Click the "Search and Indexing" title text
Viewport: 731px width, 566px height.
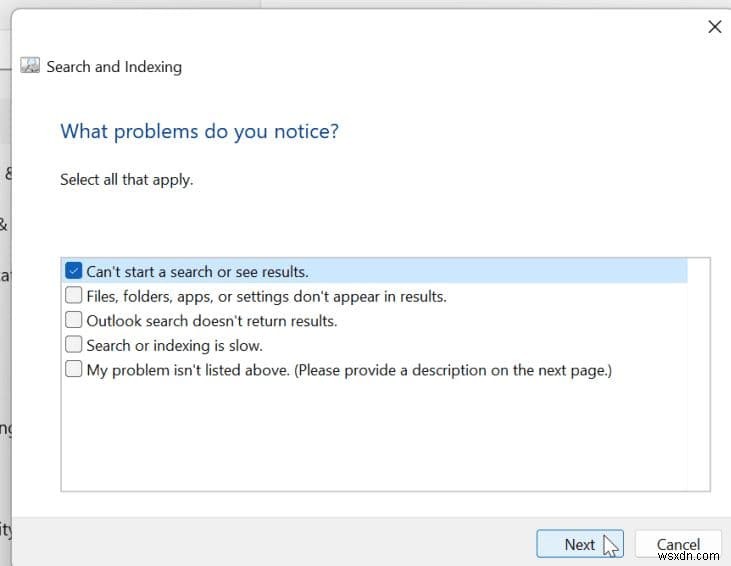coord(114,67)
